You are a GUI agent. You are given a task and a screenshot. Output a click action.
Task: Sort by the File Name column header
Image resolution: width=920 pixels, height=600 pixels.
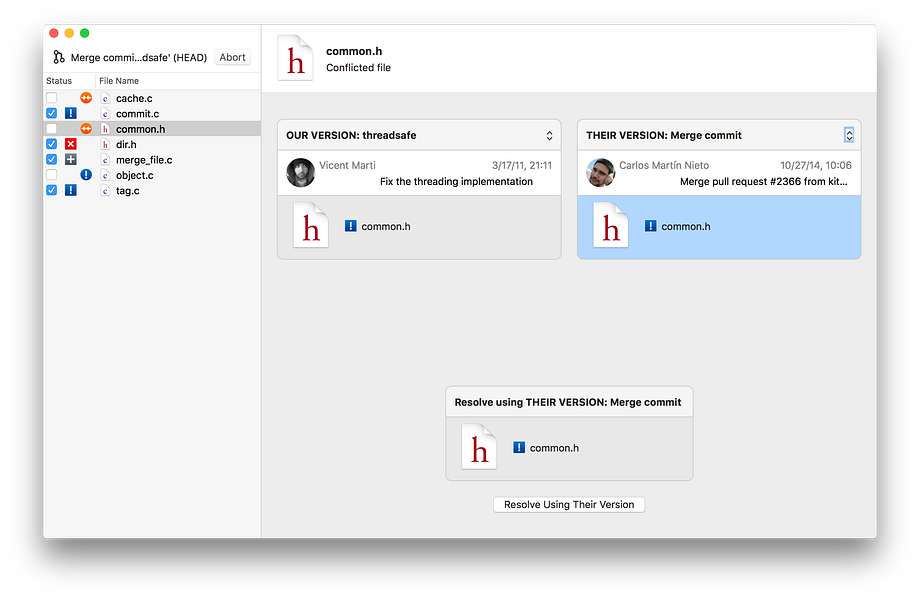point(119,81)
